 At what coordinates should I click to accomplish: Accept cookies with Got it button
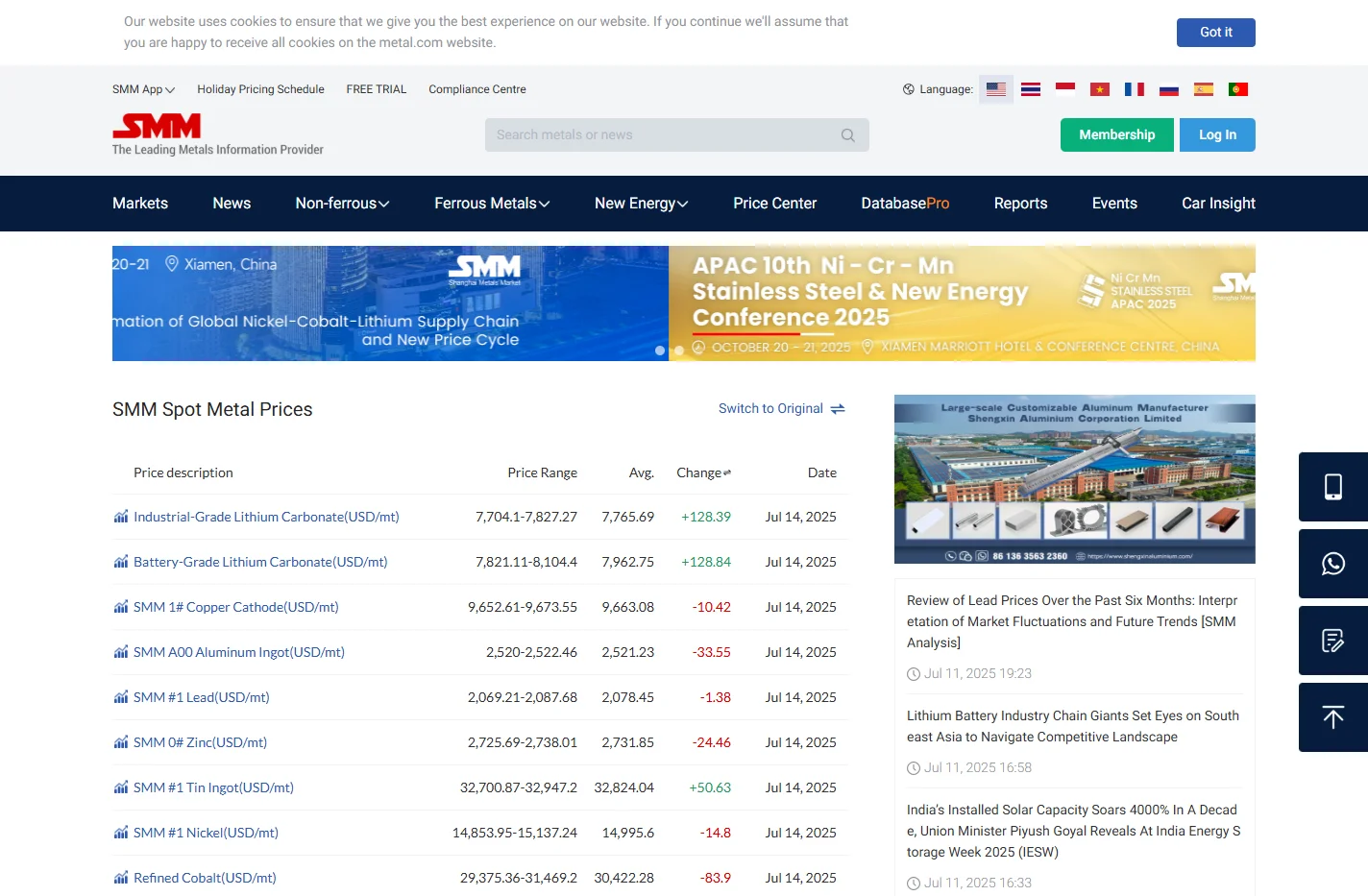1216,33
